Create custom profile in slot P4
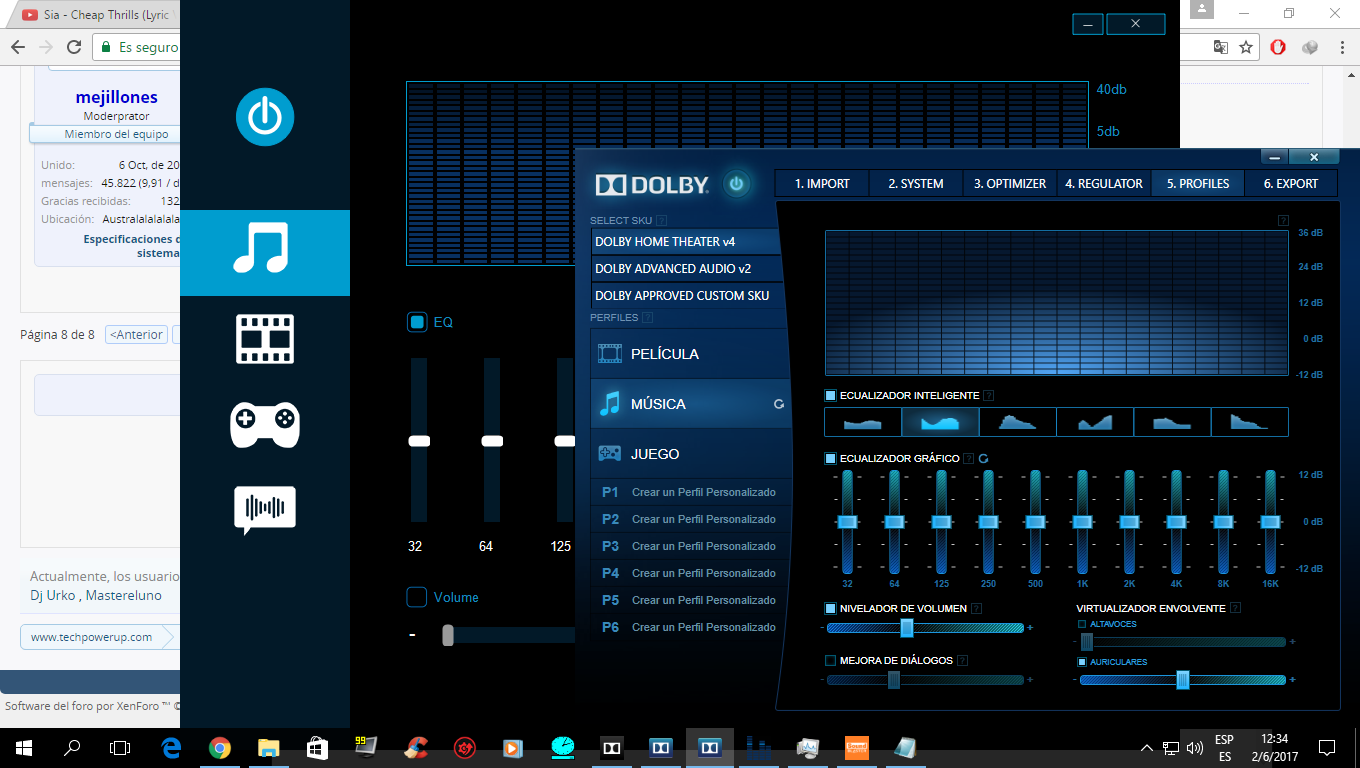Screen dimensions: 1360x768 (x=690, y=573)
